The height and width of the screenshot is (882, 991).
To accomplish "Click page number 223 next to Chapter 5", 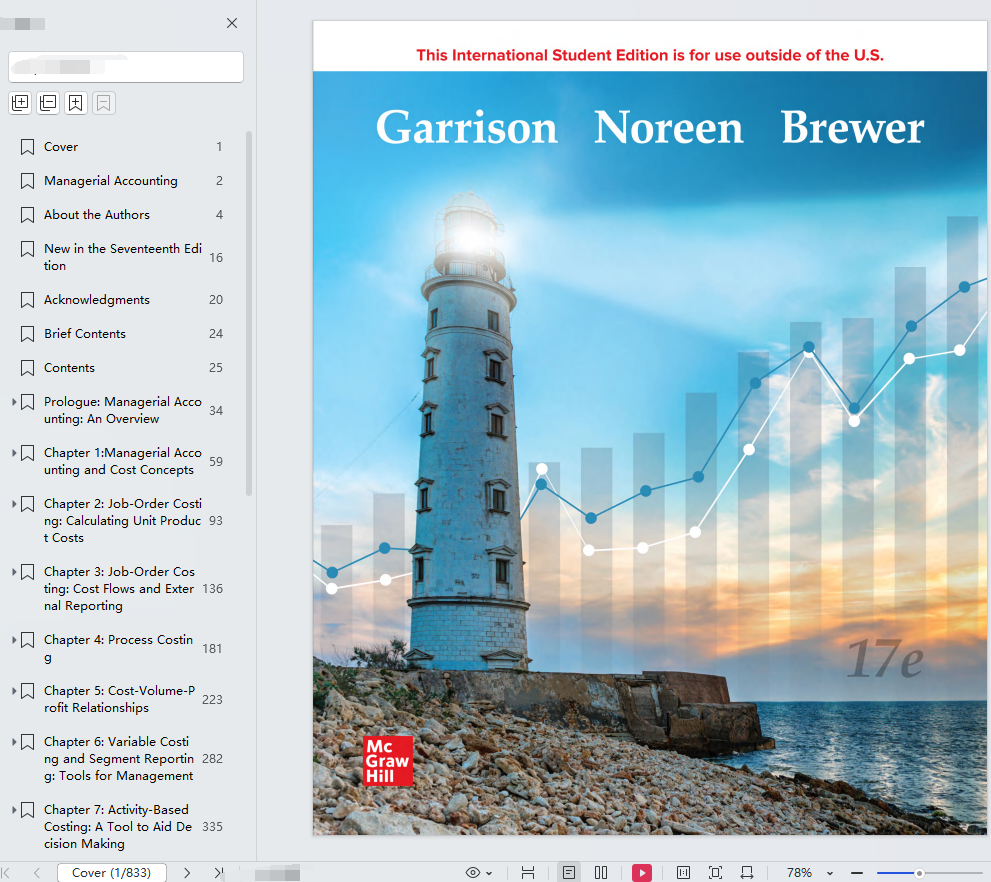I will 212,699.
